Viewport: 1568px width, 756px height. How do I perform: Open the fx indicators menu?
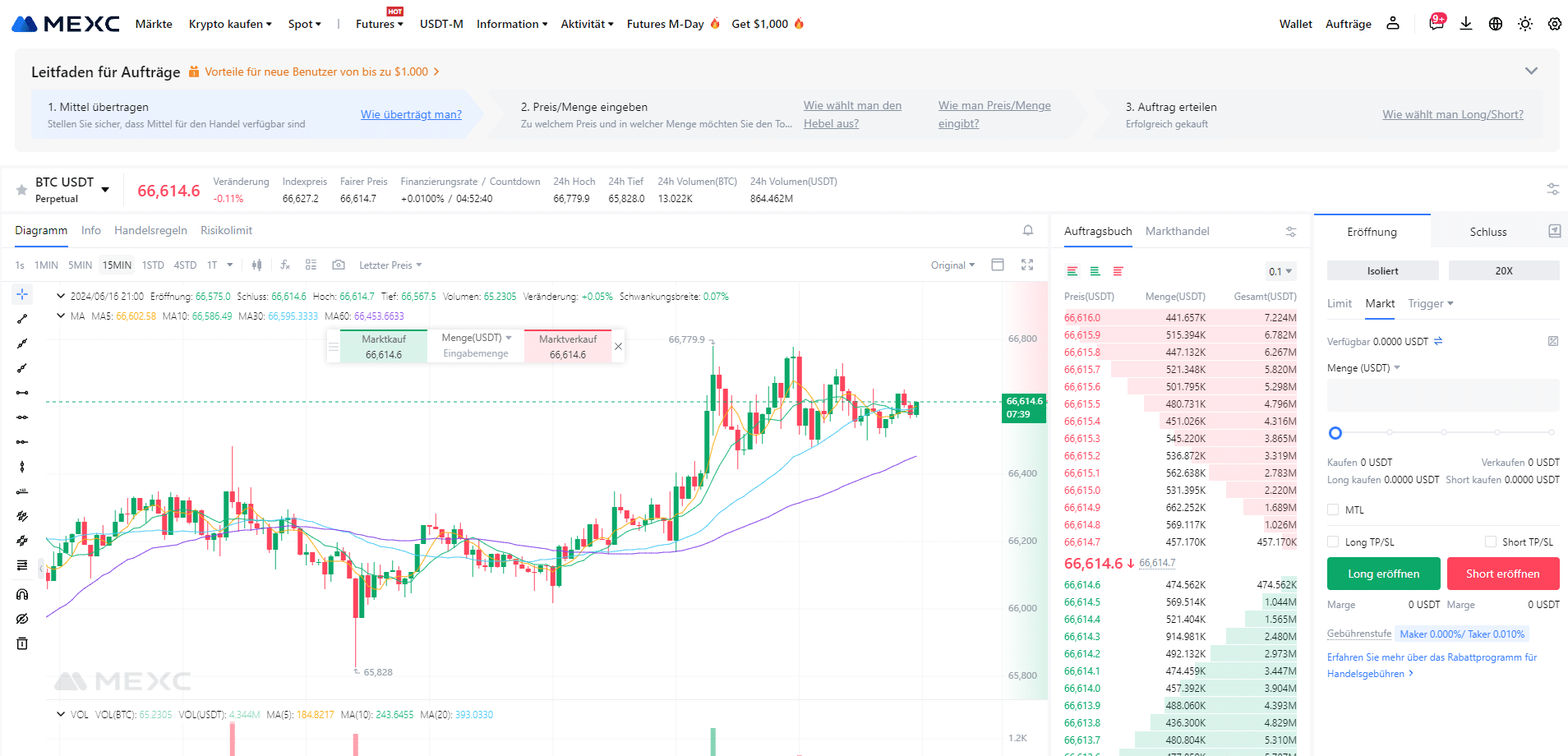tap(285, 265)
